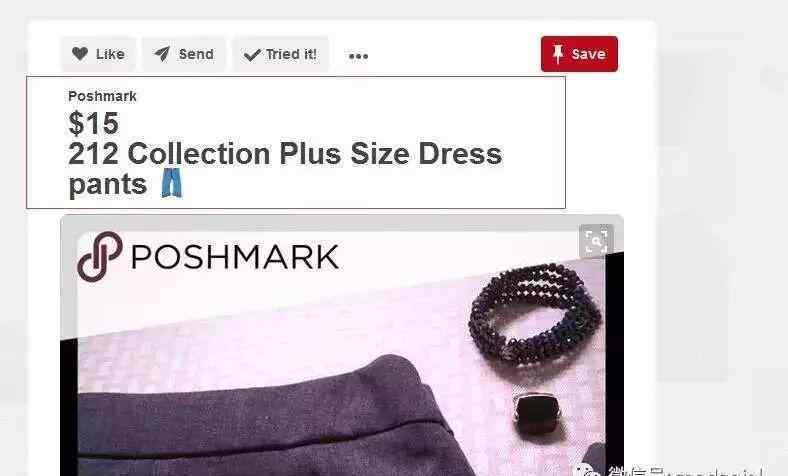Send this pin to someone
The width and height of the screenshot is (788, 476).
pos(183,54)
